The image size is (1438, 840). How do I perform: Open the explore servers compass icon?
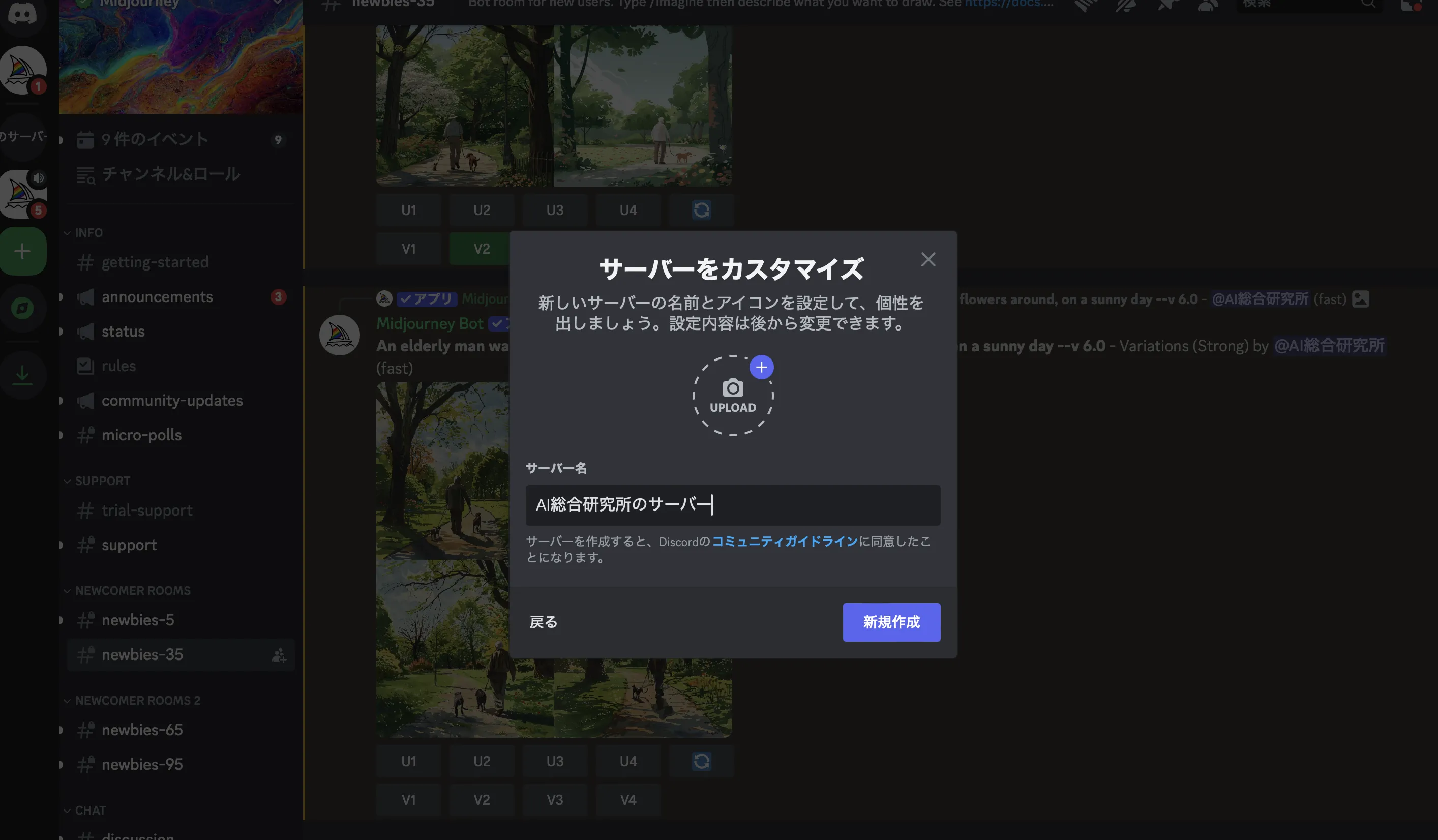coord(23,308)
